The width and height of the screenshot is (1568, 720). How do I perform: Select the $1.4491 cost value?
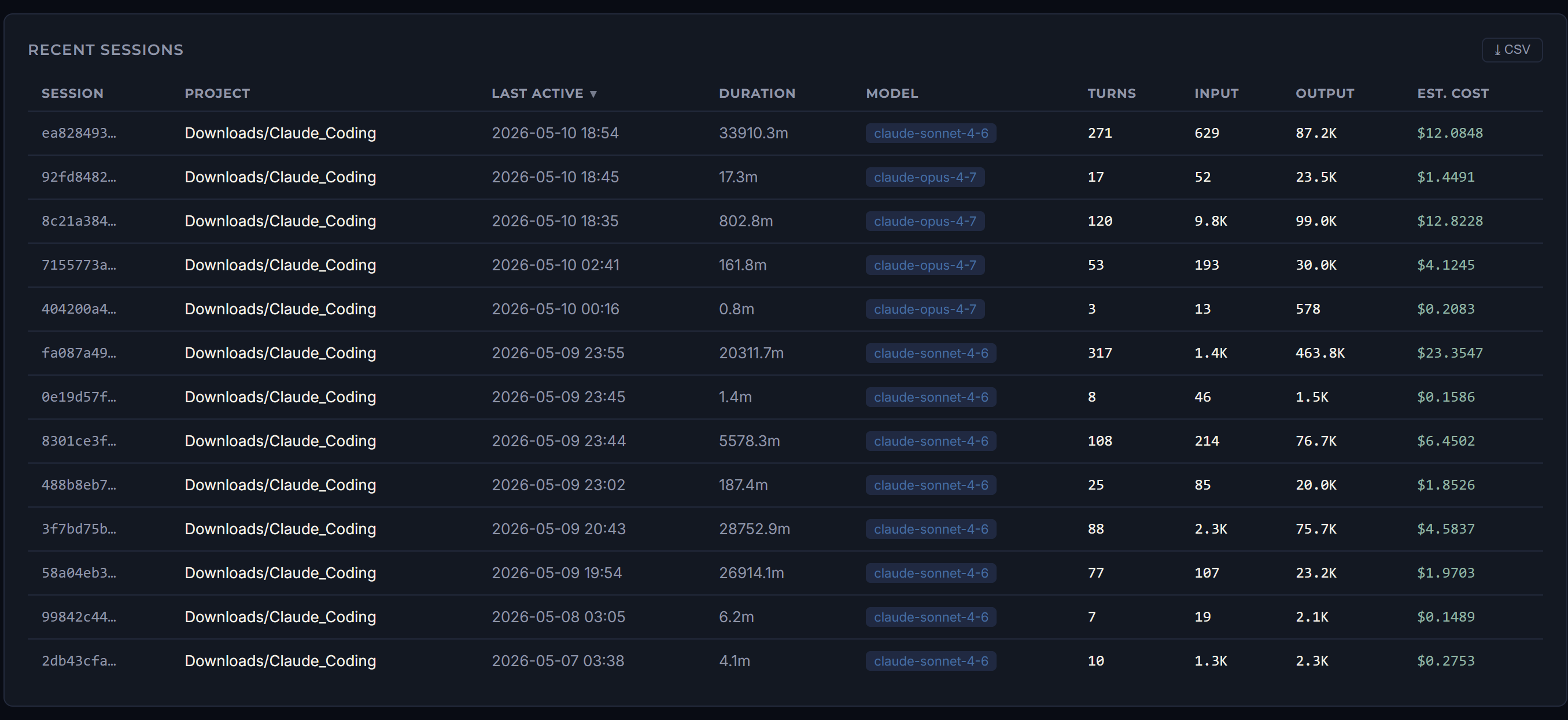pos(1445,177)
